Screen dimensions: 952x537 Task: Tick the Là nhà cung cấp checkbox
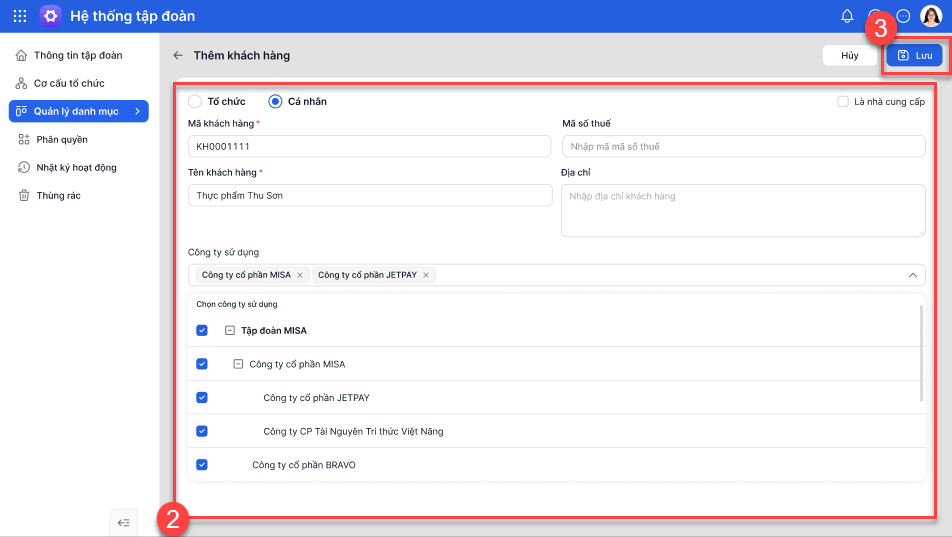pyautogui.click(x=843, y=101)
